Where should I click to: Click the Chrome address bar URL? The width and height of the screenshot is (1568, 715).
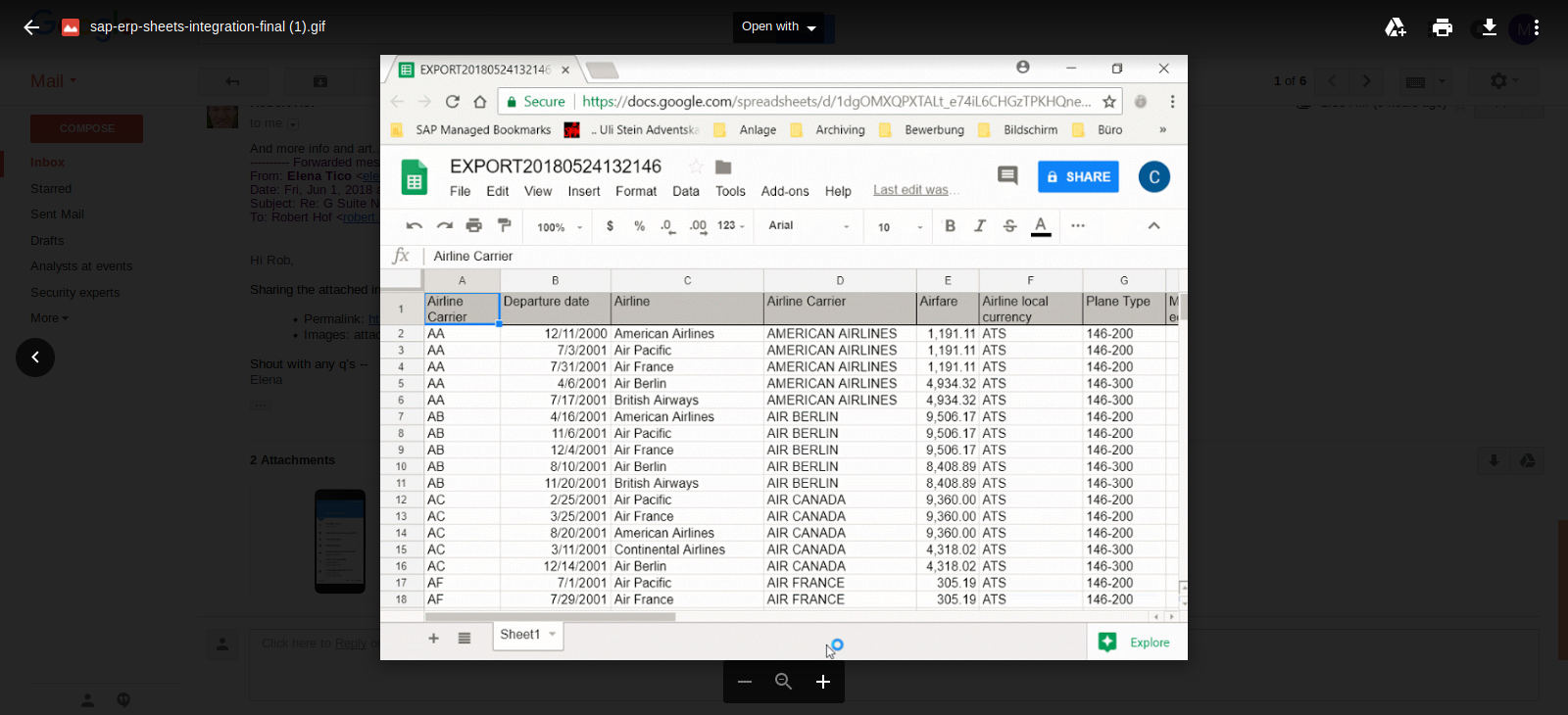coord(836,102)
